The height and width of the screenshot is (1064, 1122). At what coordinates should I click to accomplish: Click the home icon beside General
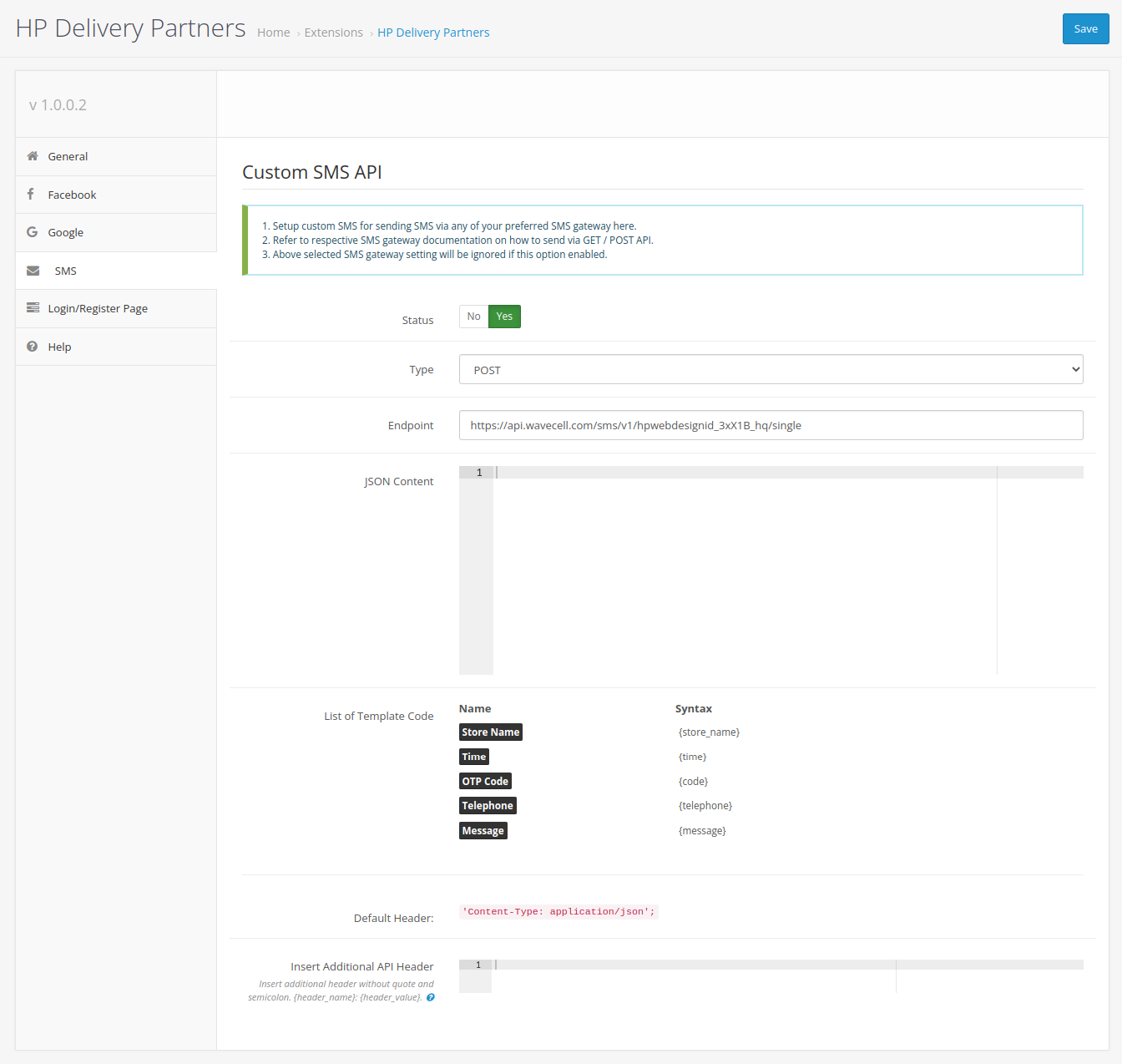33,156
